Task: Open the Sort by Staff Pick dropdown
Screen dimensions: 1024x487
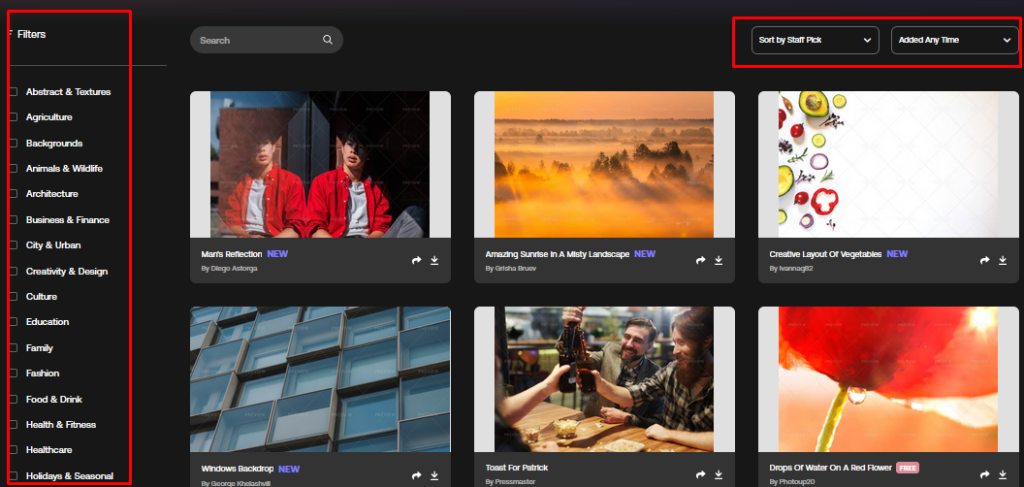Action: tap(815, 40)
